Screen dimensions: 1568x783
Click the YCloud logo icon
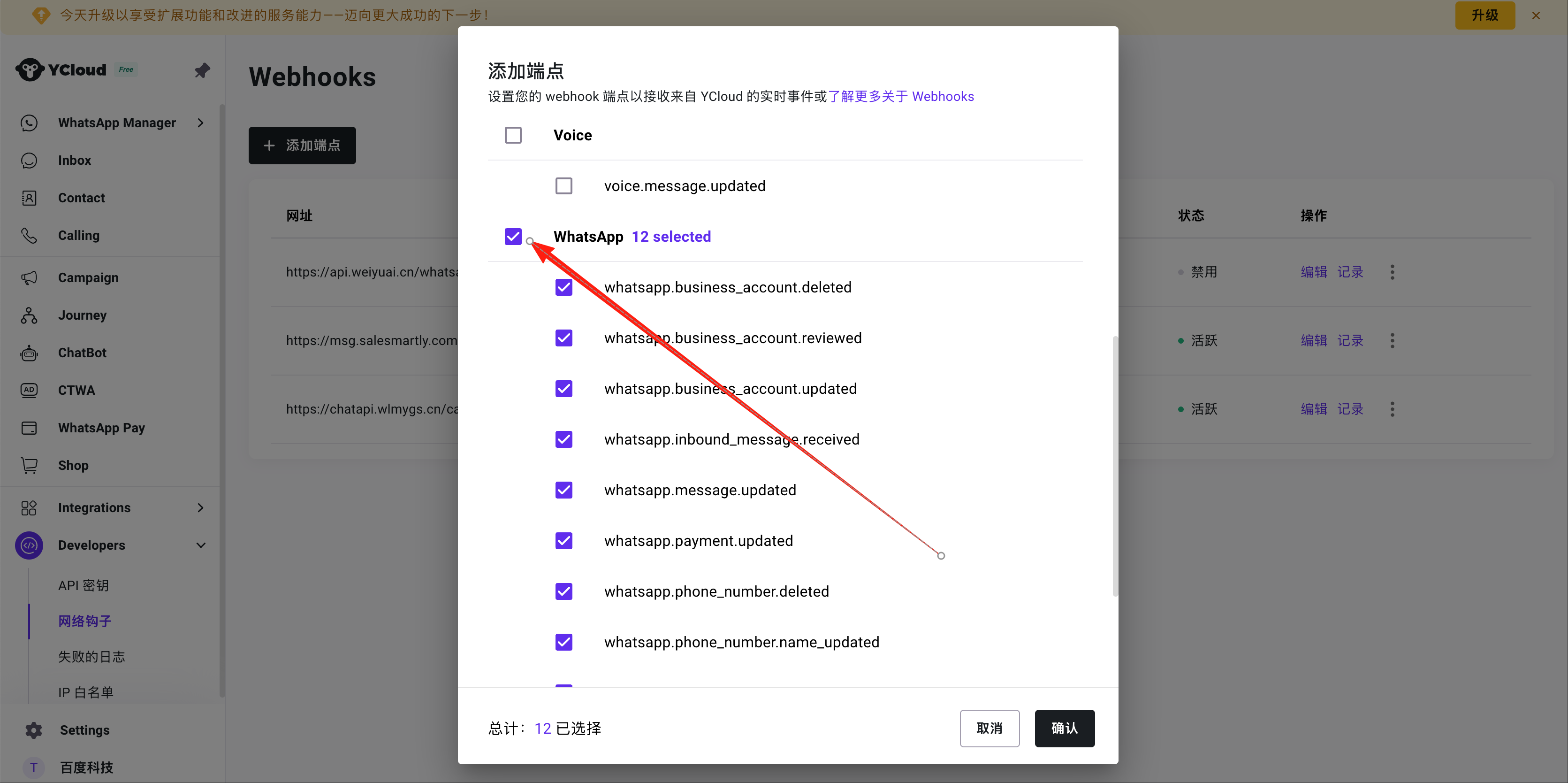pos(29,69)
